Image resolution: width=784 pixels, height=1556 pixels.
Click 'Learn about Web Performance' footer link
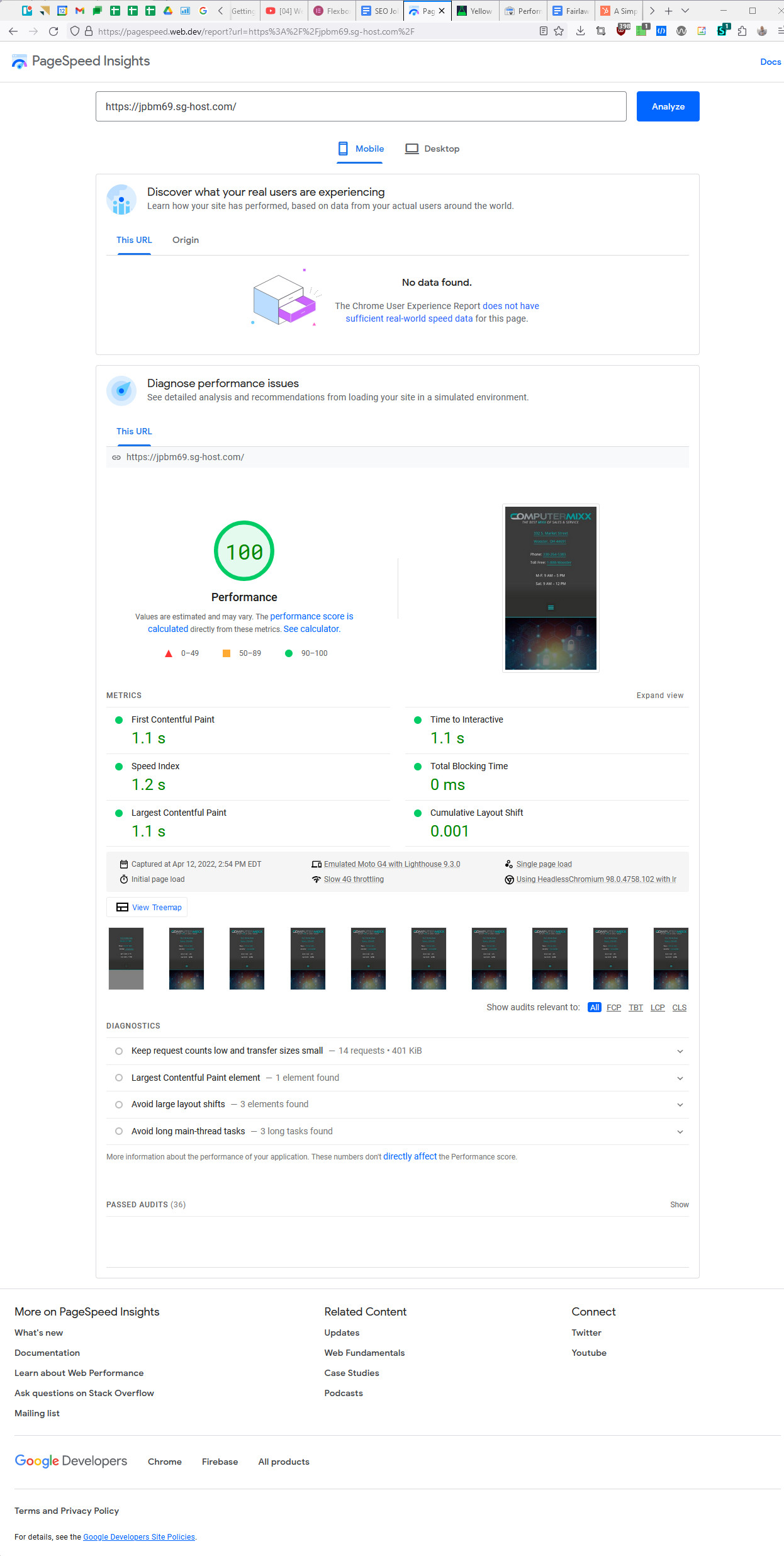click(x=79, y=1373)
